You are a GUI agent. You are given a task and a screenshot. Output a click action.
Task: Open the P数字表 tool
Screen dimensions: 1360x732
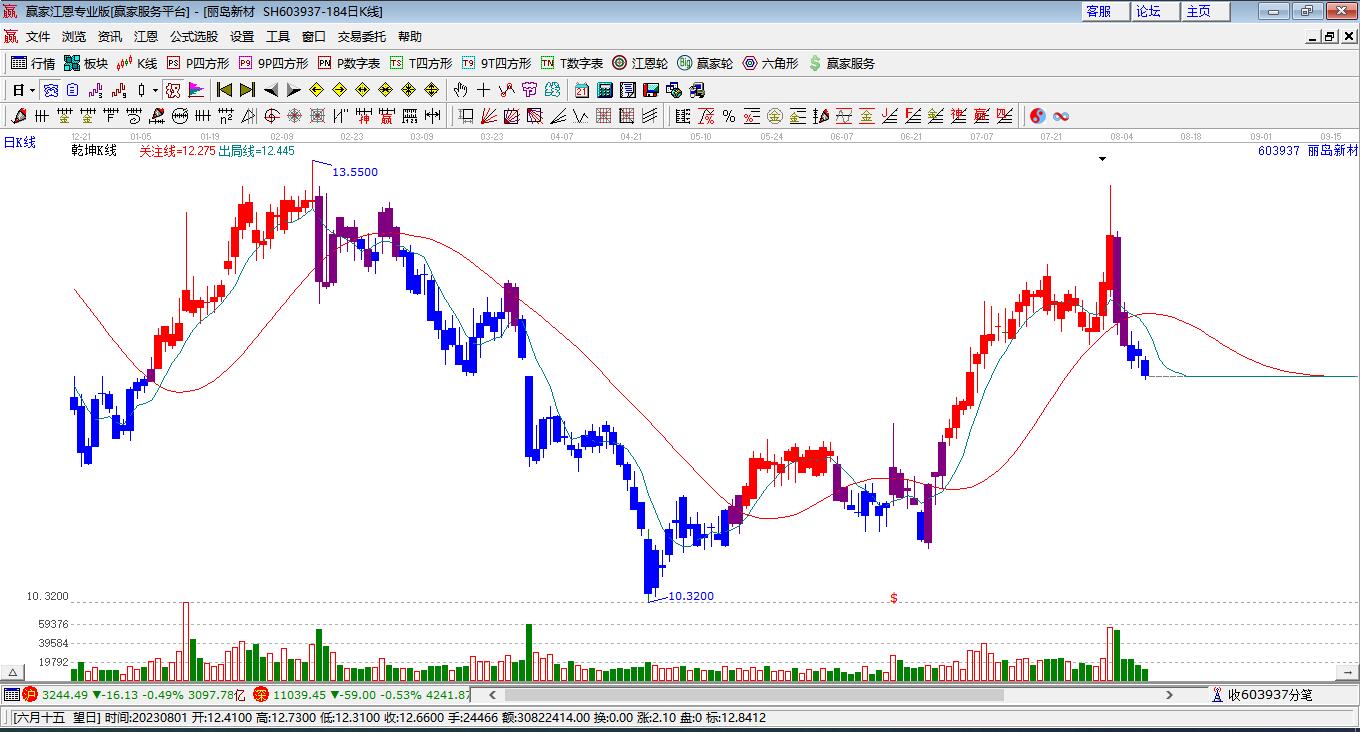[x=349, y=63]
